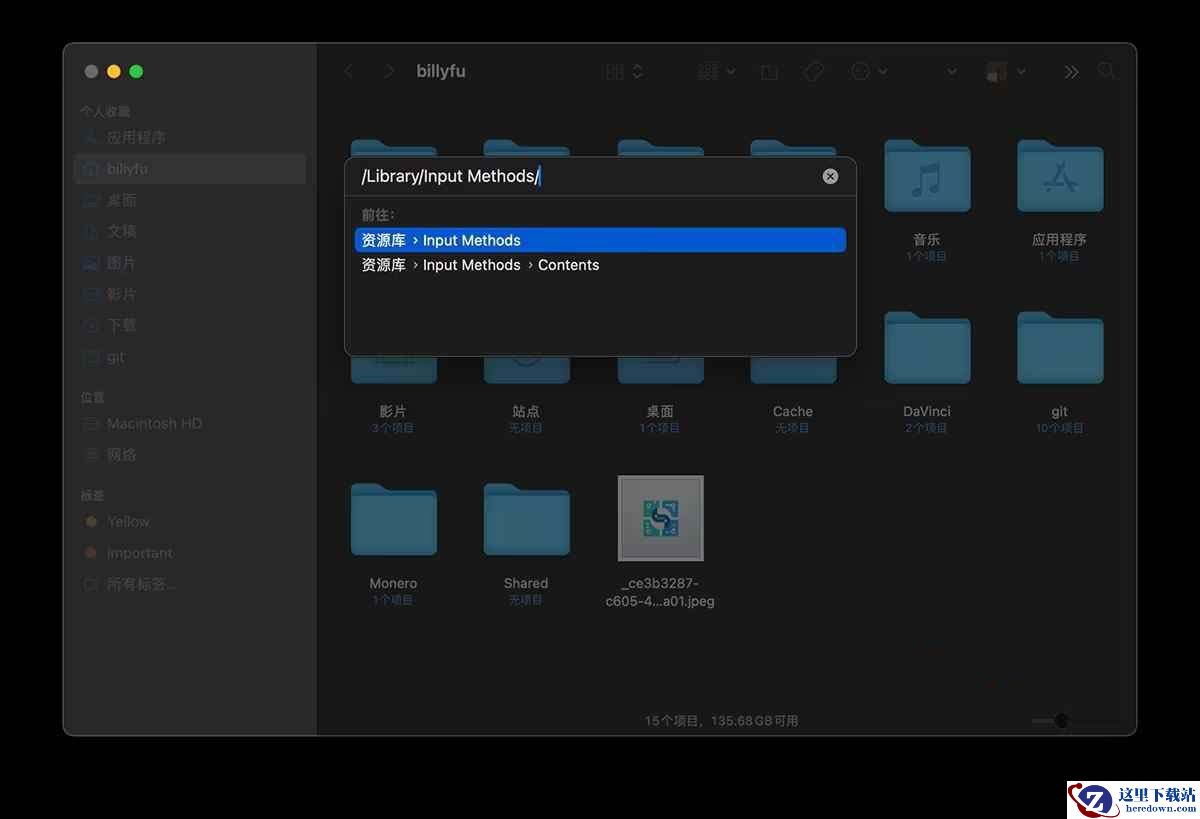The image size is (1200, 819).
Task: Open the Action ellipsis menu
Action: [868, 71]
